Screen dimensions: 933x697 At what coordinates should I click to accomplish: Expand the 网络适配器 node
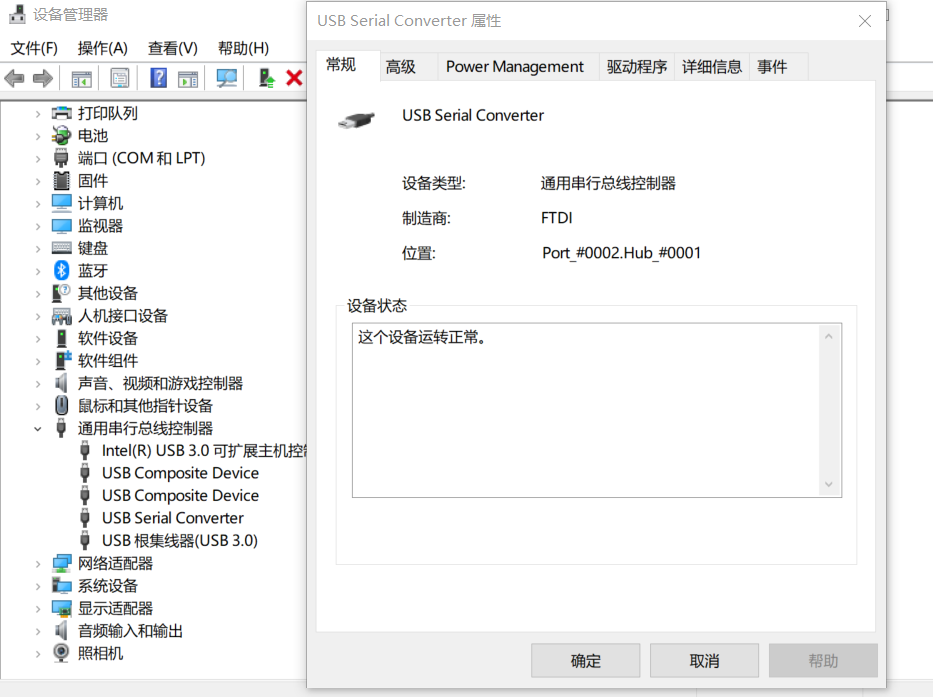[x=37, y=564]
